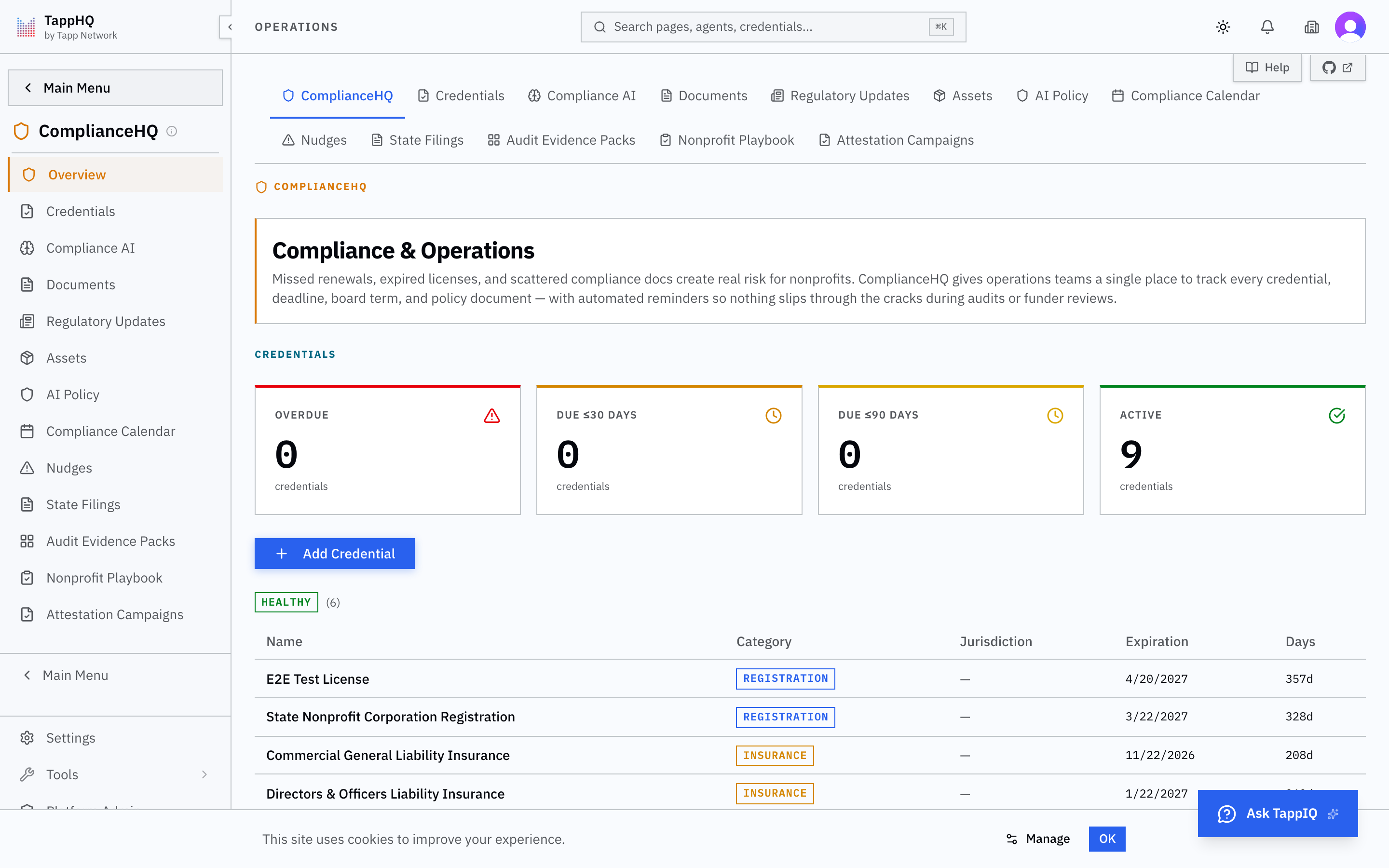Switch to the Credentials tab
The width and height of the screenshot is (1389, 868).
click(x=461, y=96)
